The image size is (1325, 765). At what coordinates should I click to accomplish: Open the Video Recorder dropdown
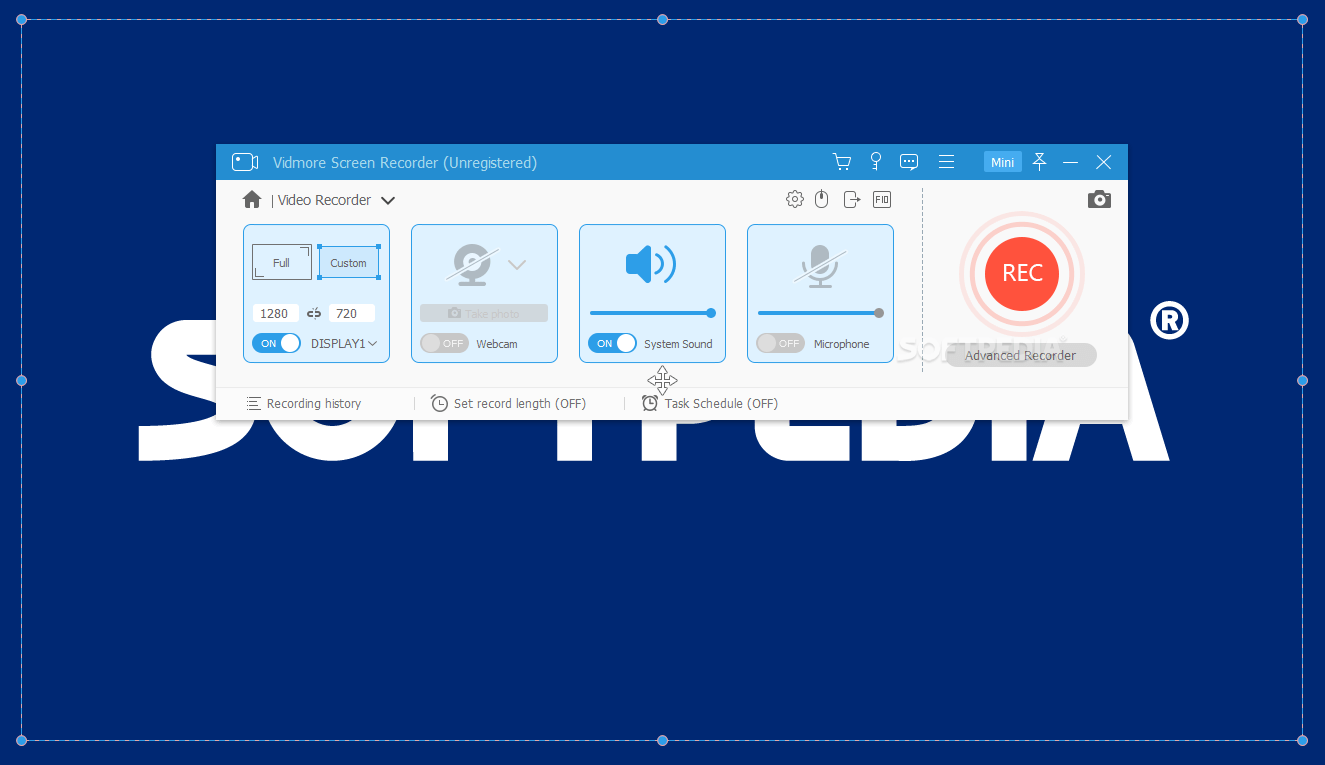point(388,200)
